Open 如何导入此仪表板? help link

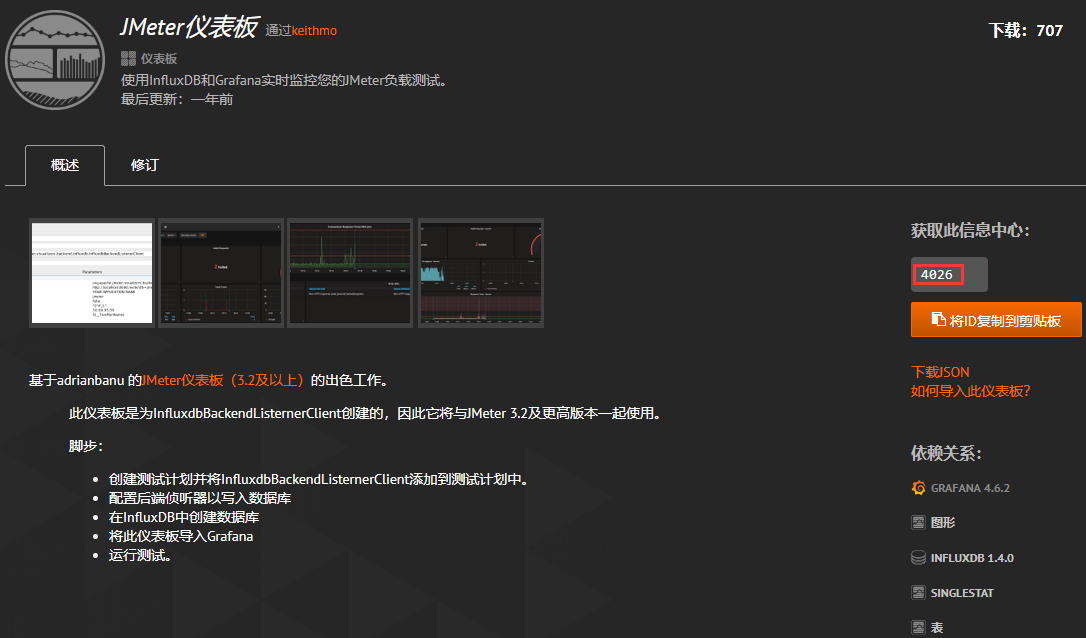click(x=970, y=391)
